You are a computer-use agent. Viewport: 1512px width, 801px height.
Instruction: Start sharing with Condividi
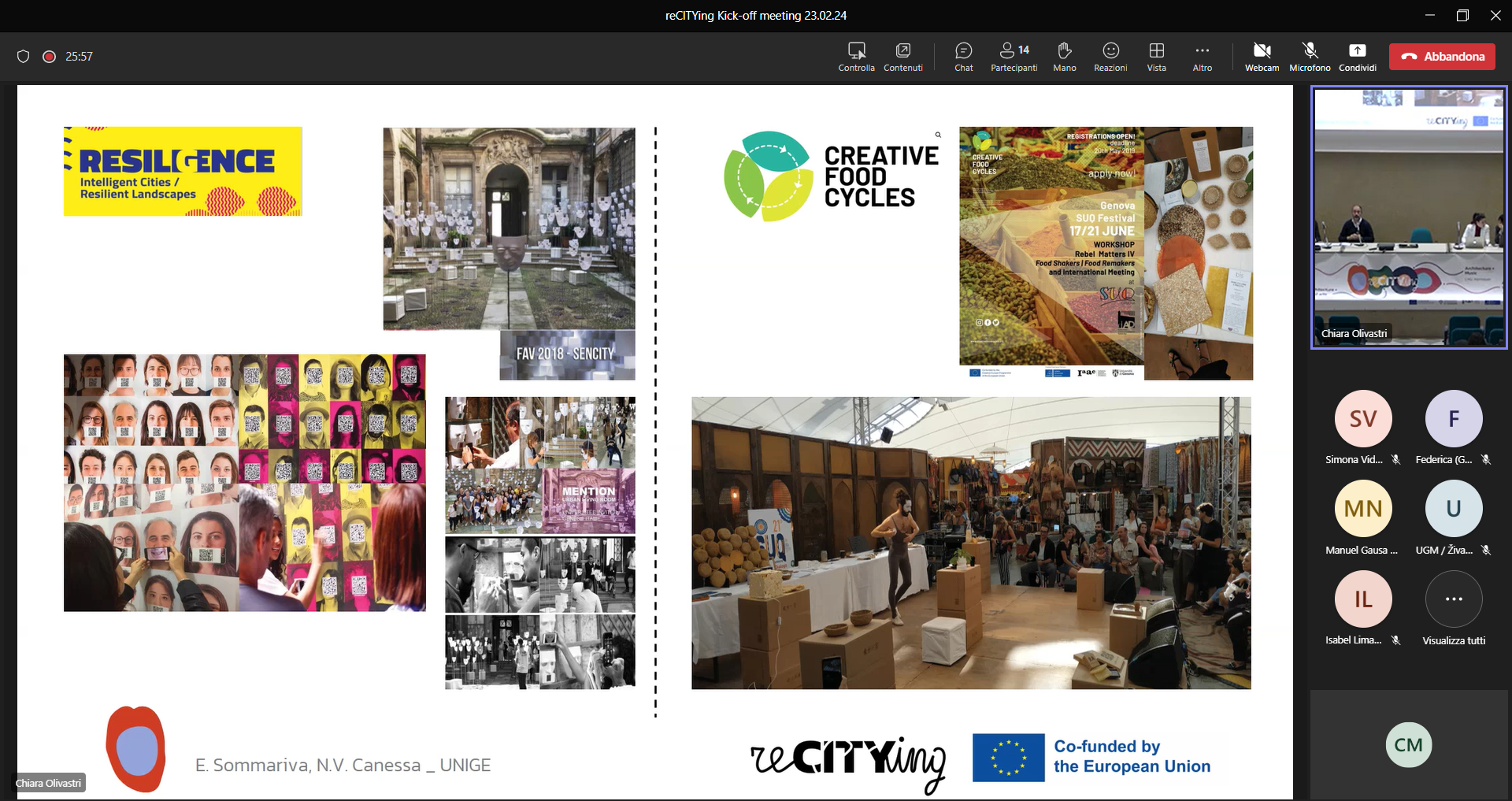tap(1357, 56)
